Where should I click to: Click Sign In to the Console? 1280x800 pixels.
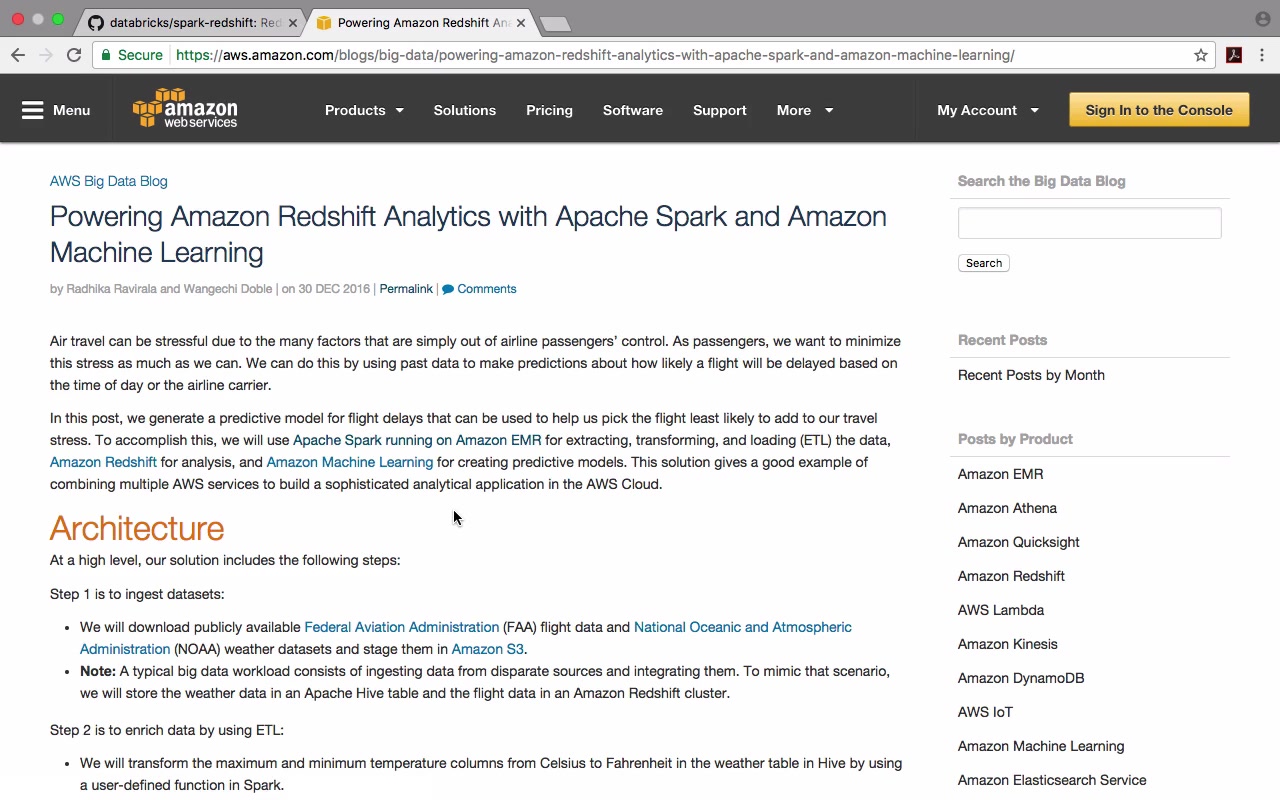click(1159, 110)
